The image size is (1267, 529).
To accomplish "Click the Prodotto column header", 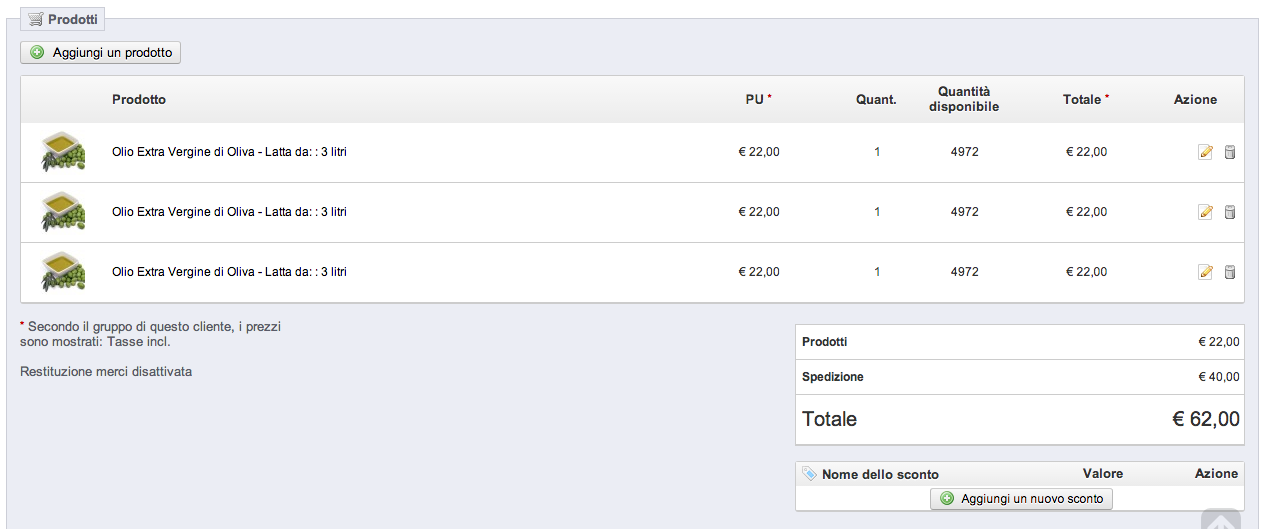I will [139, 100].
